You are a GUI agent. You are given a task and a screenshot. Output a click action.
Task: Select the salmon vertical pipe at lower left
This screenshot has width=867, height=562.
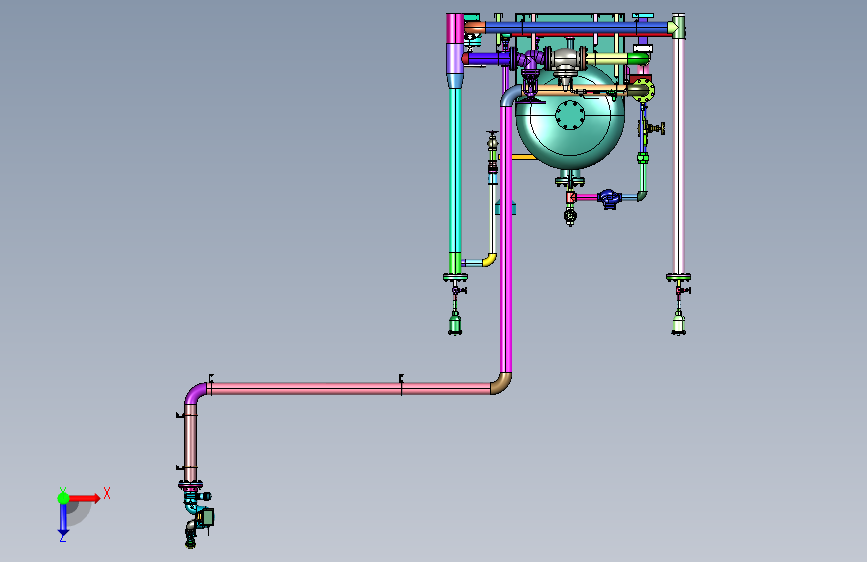[190, 443]
